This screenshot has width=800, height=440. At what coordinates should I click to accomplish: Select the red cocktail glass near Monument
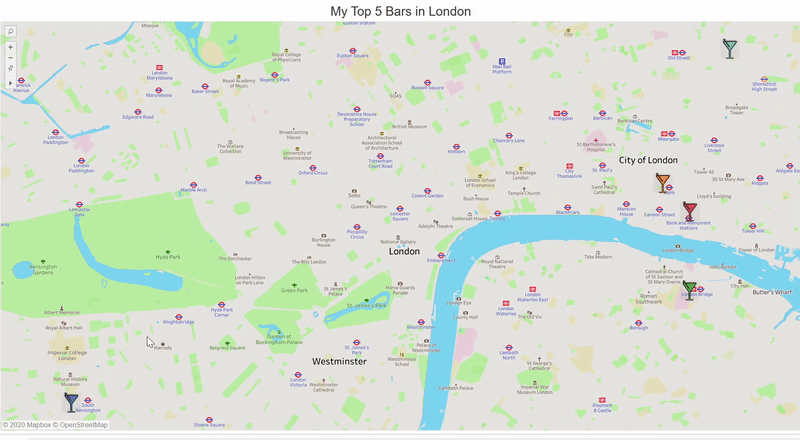tap(690, 211)
